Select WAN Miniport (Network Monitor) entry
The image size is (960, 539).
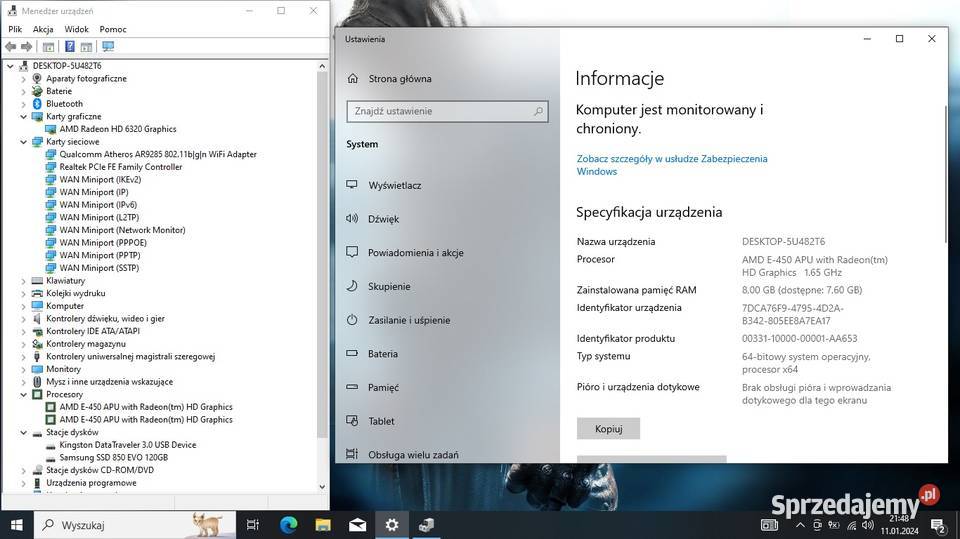[x=122, y=230]
